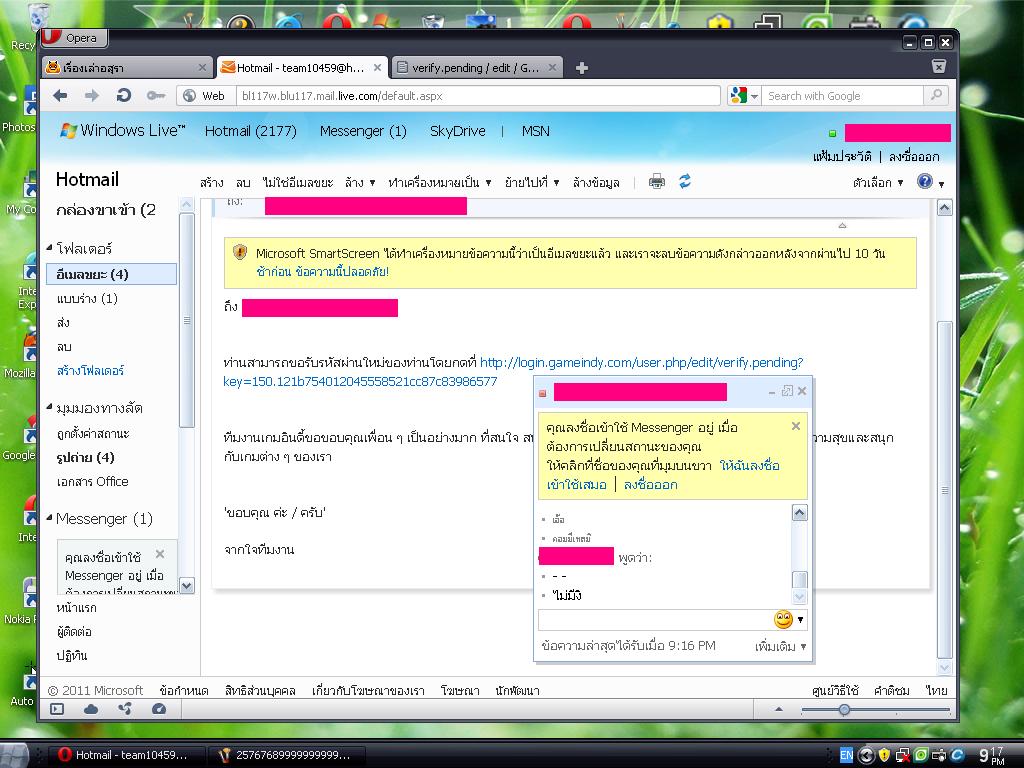
Task: Collapse the มุมมองทางลัด section
Action: (x=50, y=408)
